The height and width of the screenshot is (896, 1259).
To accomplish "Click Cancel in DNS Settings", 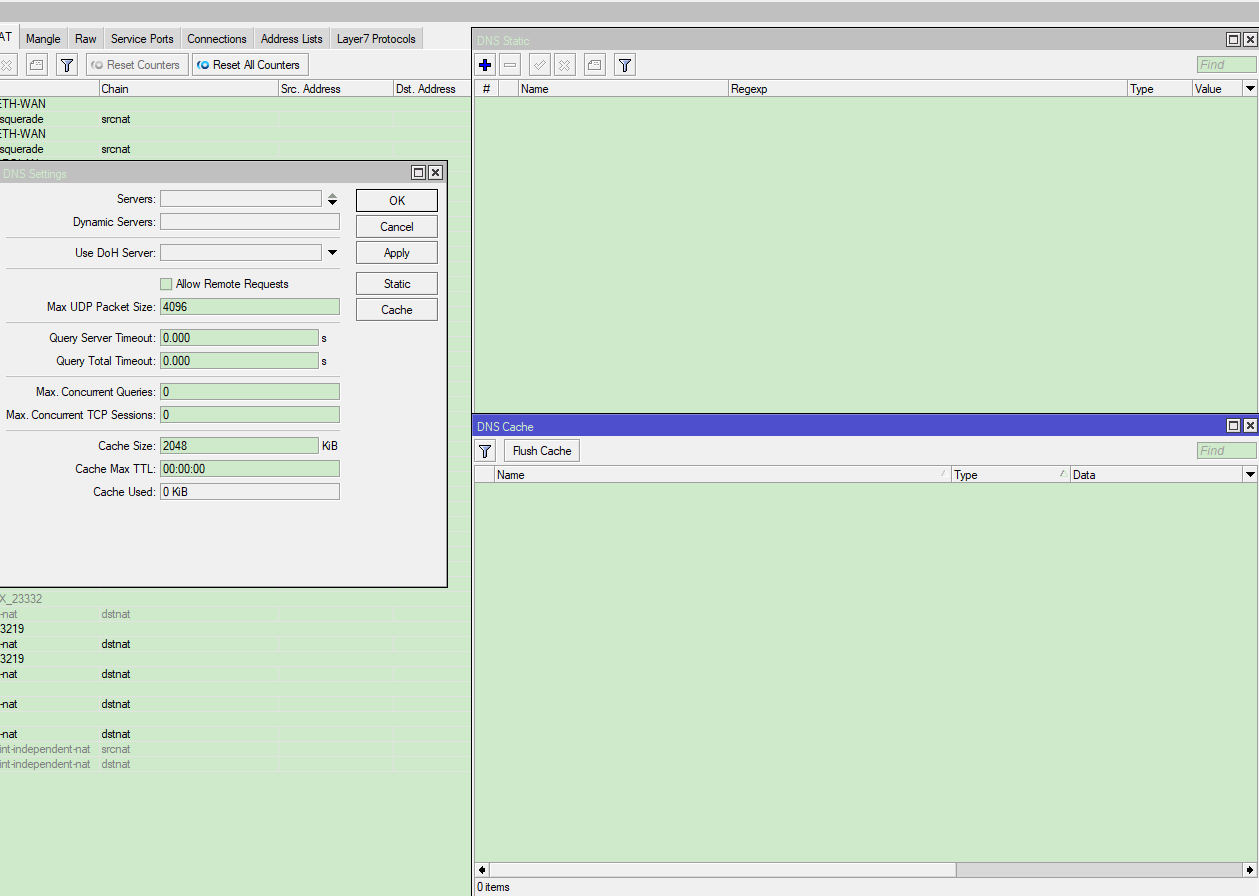I will point(397,227).
